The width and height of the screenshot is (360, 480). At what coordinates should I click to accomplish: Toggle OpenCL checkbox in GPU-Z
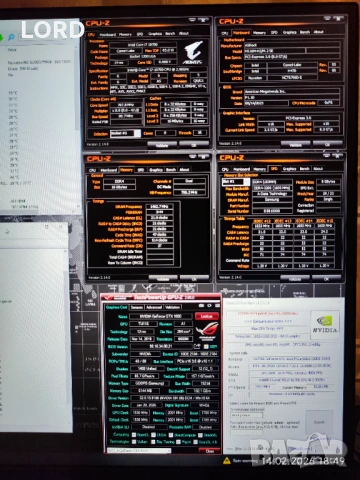[x=134, y=435]
